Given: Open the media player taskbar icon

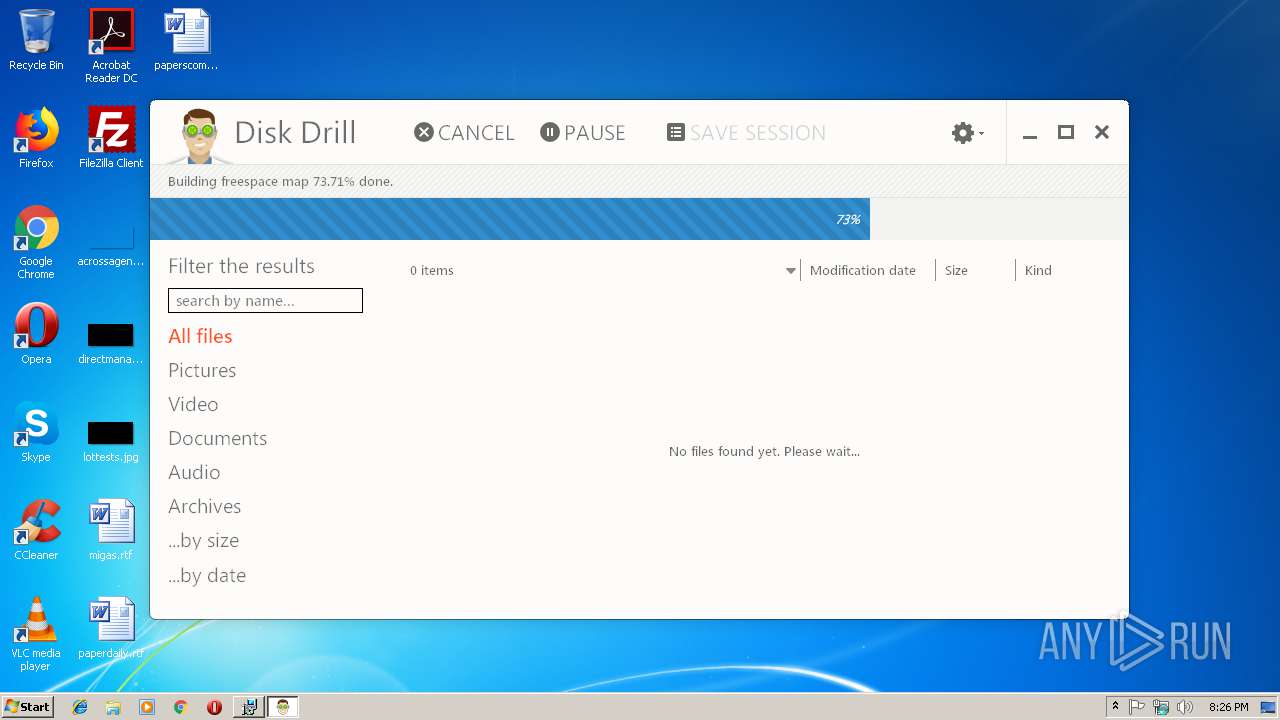Looking at the screenshot, I should click(147, 707).
